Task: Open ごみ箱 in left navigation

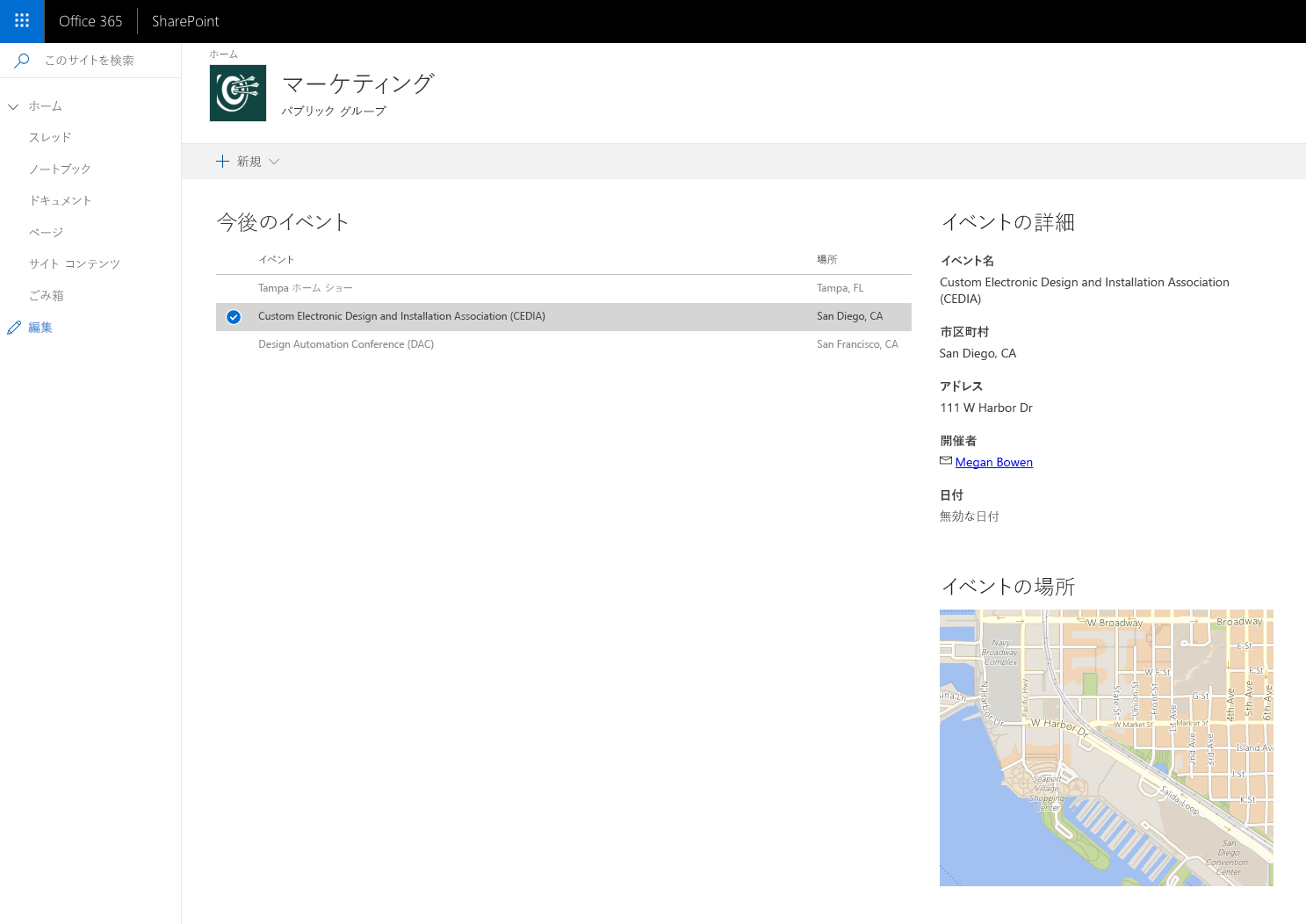Action: (46, 296)
